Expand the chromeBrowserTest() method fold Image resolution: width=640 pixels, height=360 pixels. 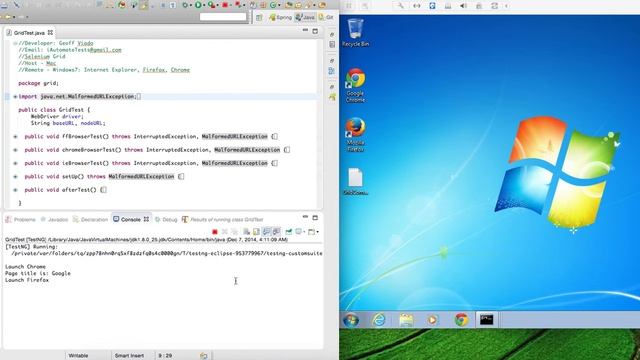15,150
